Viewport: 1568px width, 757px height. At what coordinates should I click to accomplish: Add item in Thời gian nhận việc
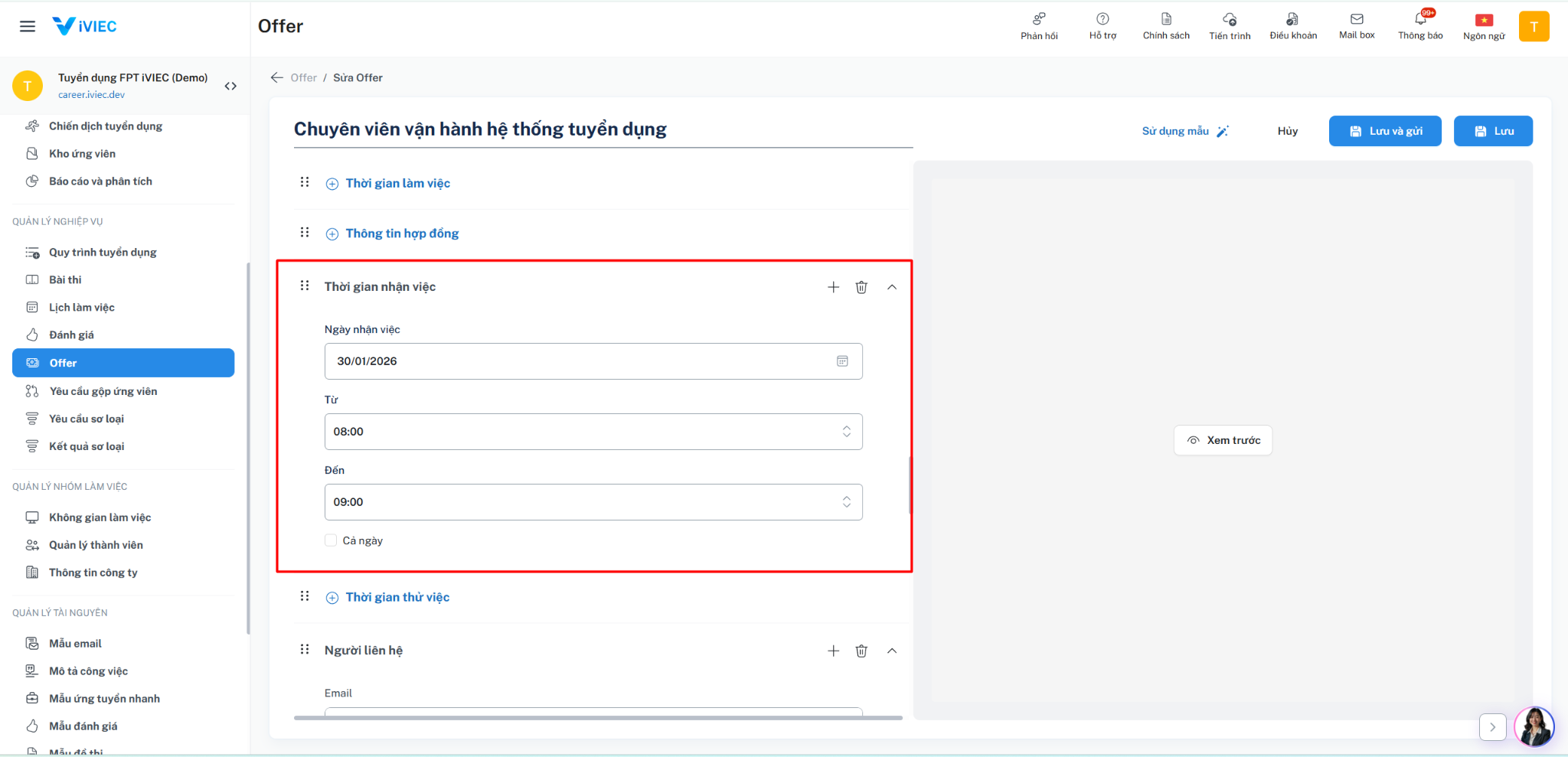[x=834, y=287]
